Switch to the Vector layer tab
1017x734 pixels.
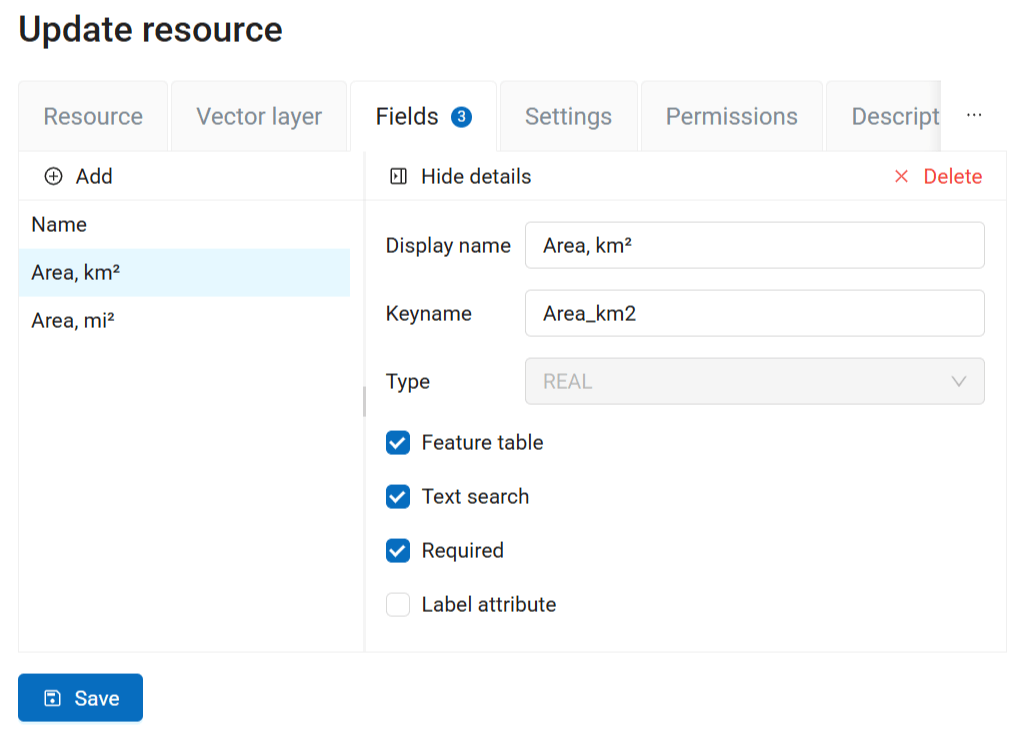[x=259, y=117]
